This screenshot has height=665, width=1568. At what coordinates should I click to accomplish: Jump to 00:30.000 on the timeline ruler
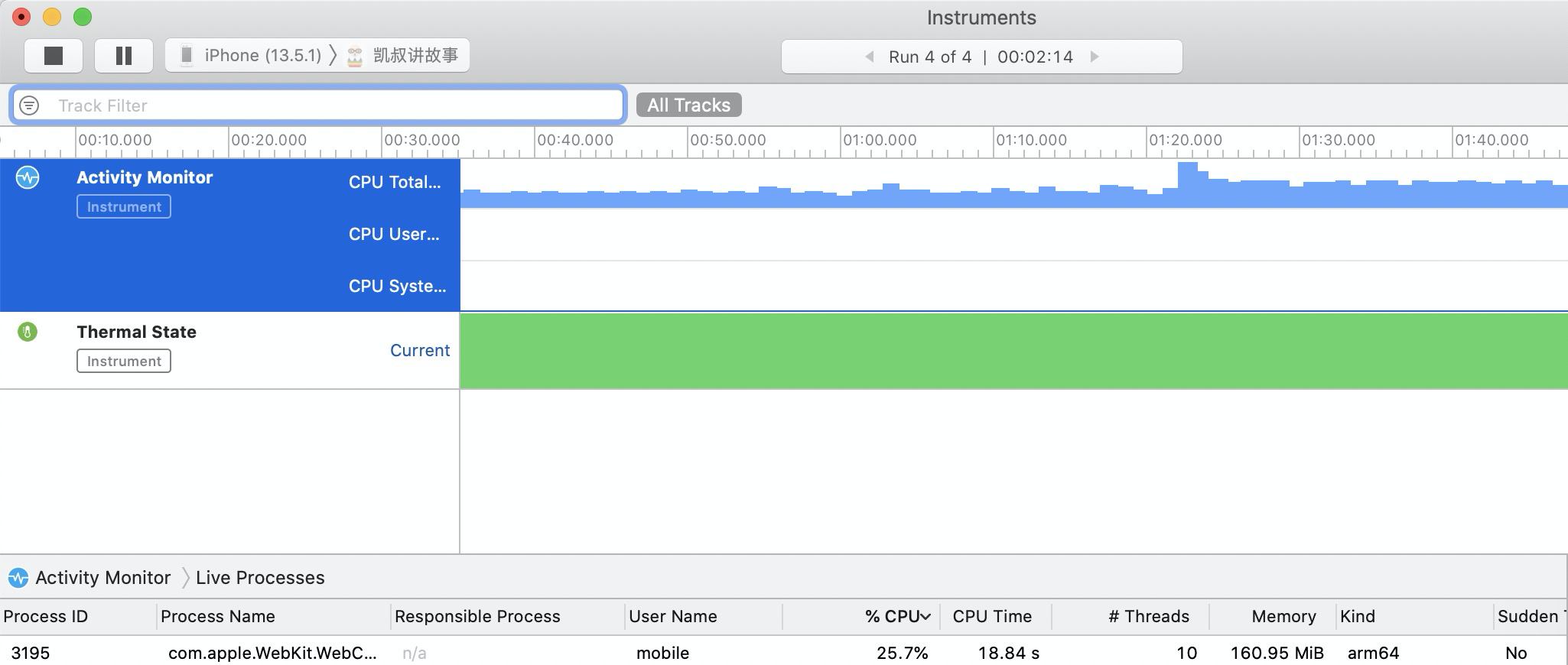click(x=421, y=140)
